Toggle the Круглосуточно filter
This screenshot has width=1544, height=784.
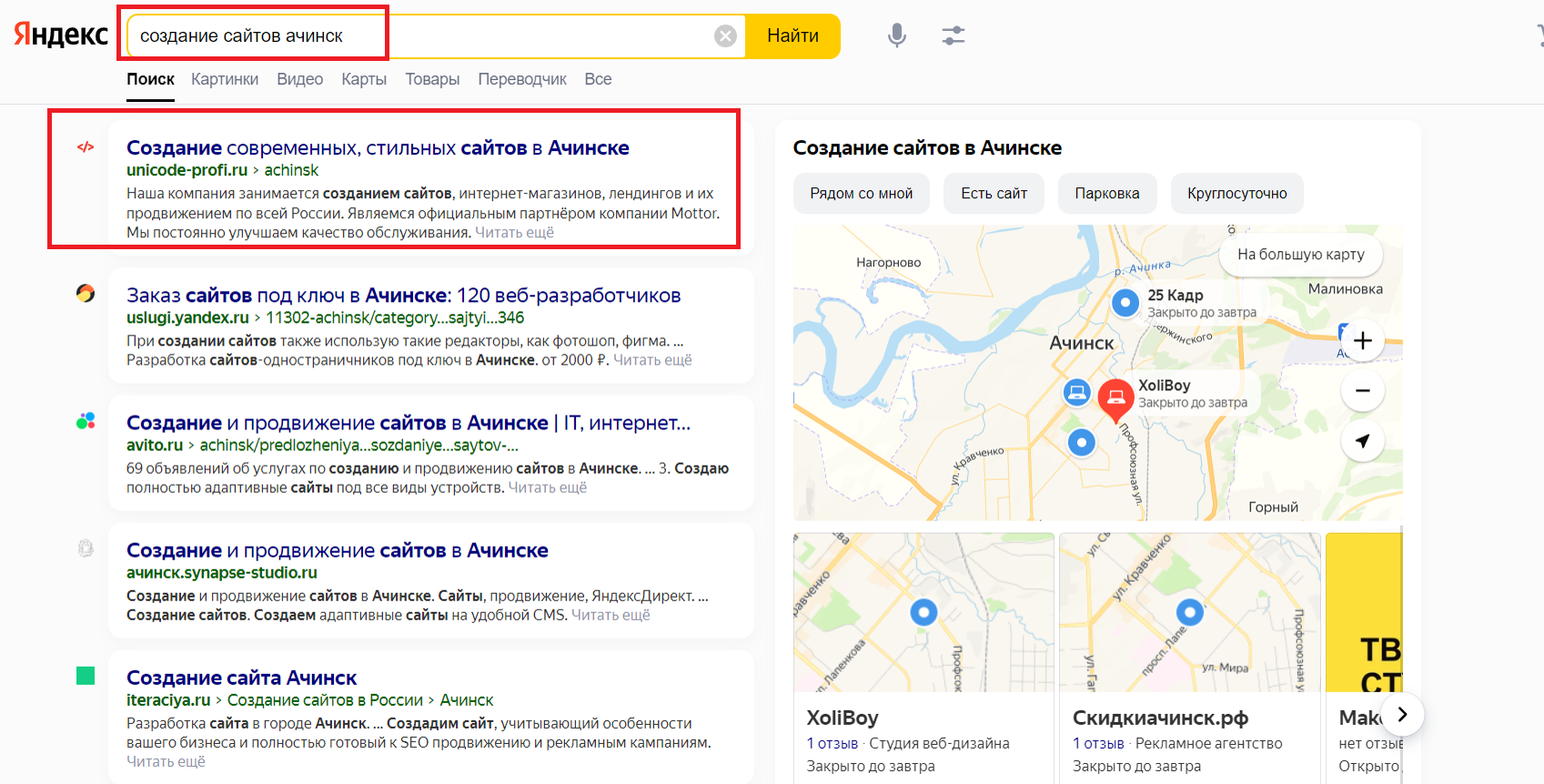pos(1237,194)
